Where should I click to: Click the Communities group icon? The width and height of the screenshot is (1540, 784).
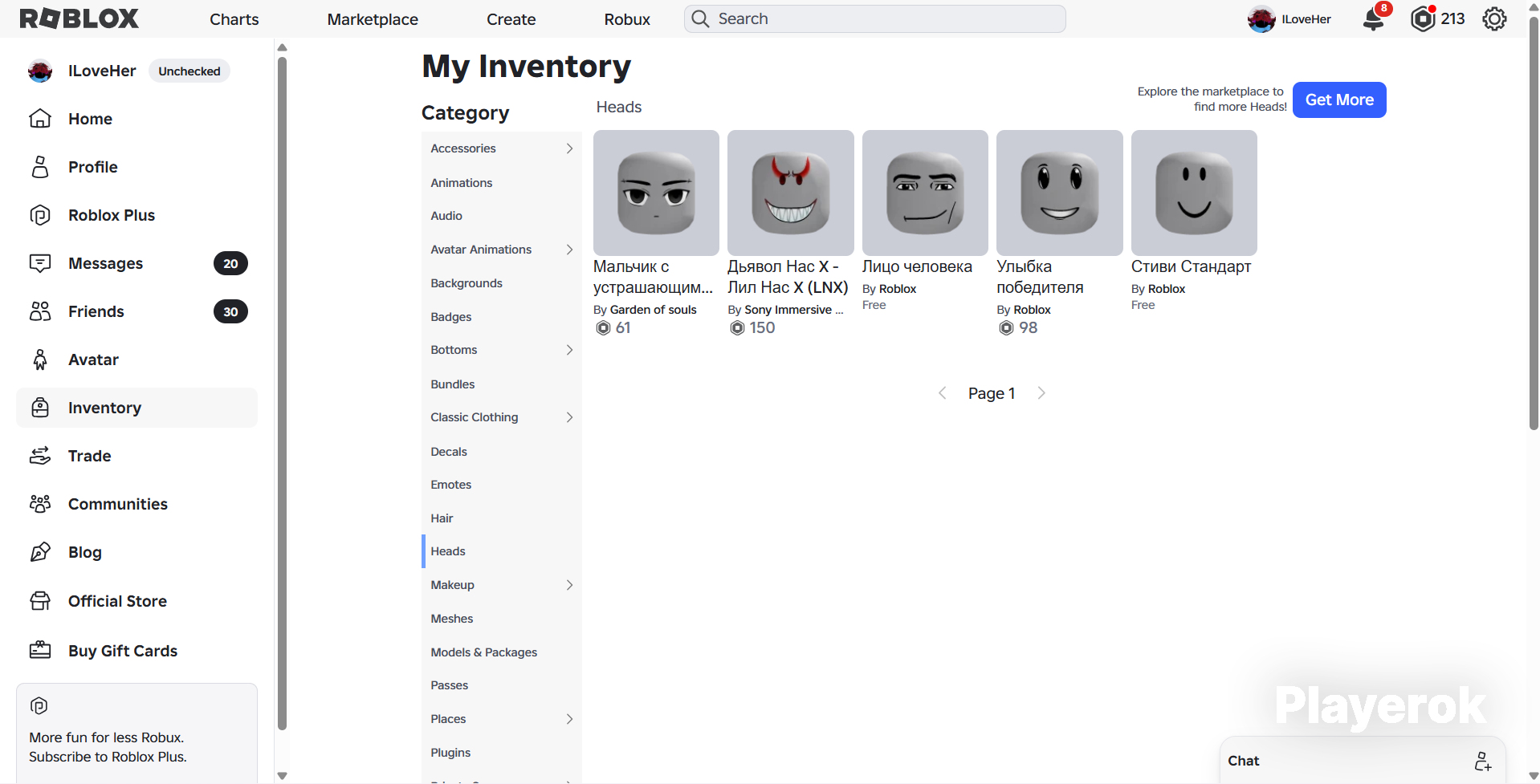pos(40,504)
